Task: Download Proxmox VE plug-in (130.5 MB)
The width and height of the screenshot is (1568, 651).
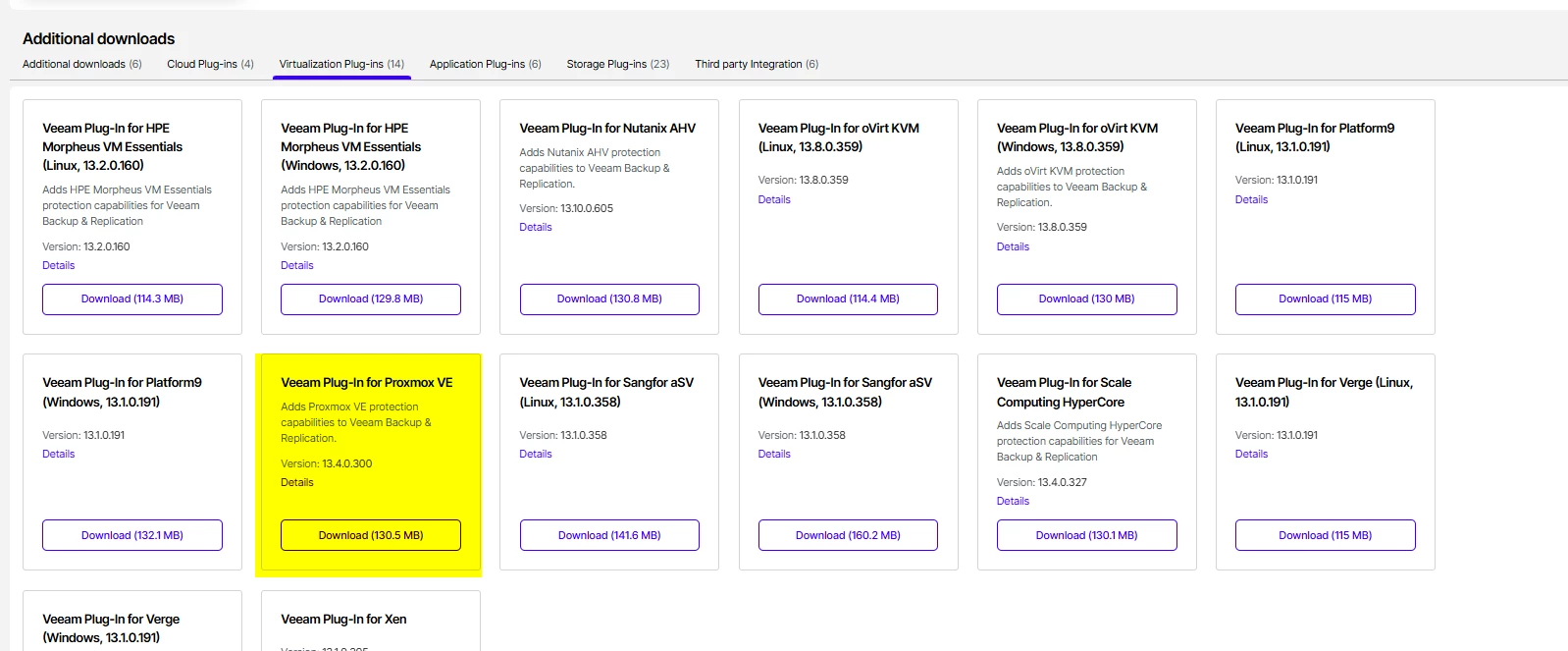Action: click(371, 535)
